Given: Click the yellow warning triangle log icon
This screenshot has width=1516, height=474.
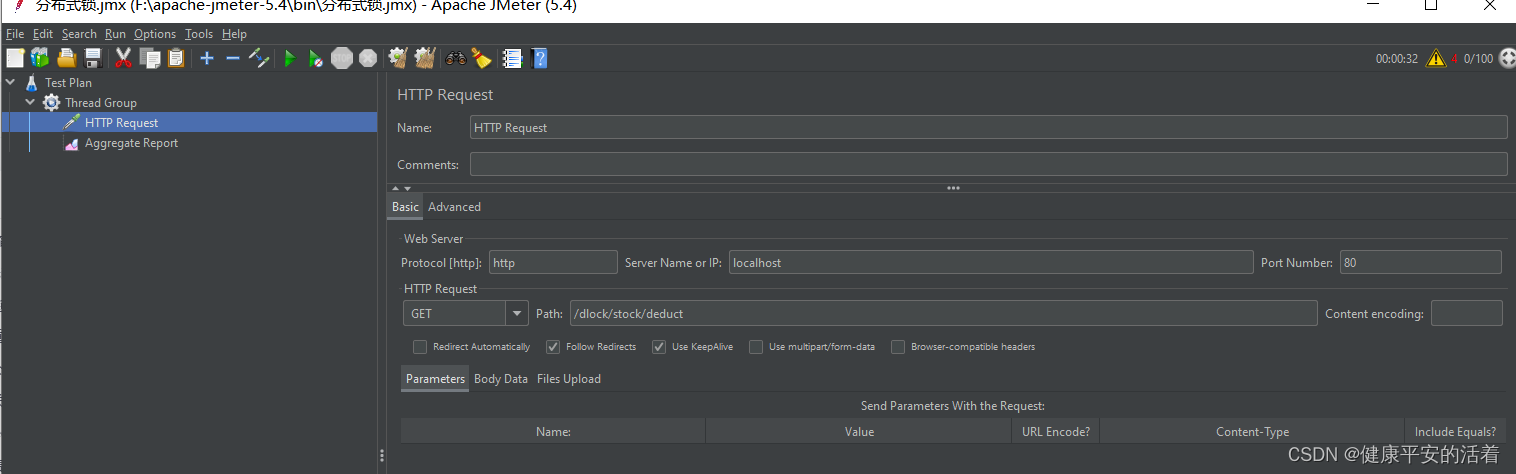Looking at the screenshot, I should coord(1436,58).
